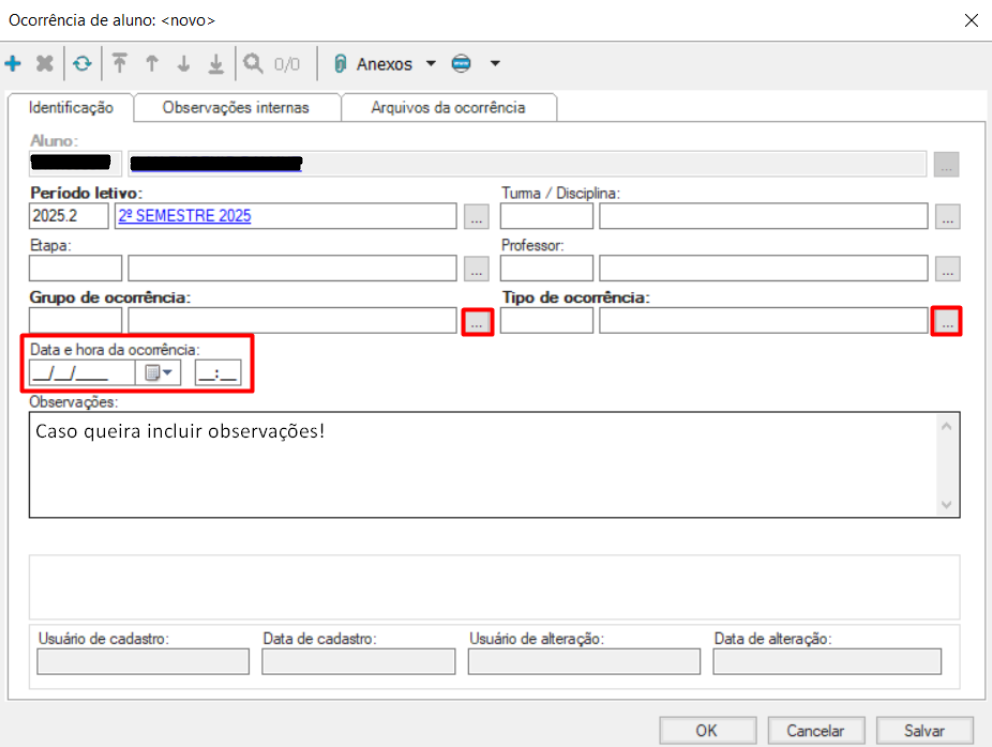Click the refresh record icon
This screenshot has width=992, height=747.
point(83,64)
